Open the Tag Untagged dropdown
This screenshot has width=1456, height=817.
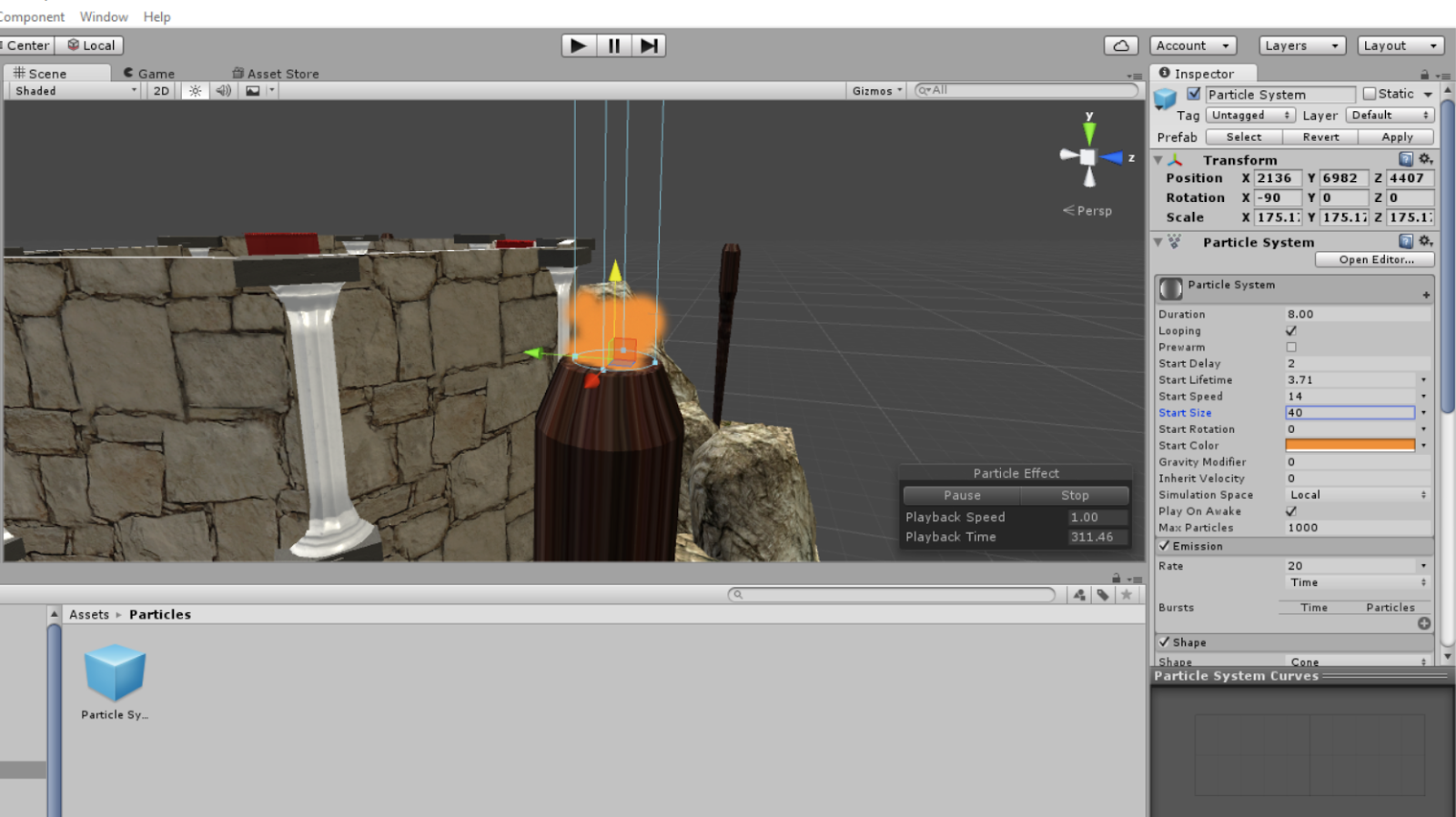(x=1250, y=116)
